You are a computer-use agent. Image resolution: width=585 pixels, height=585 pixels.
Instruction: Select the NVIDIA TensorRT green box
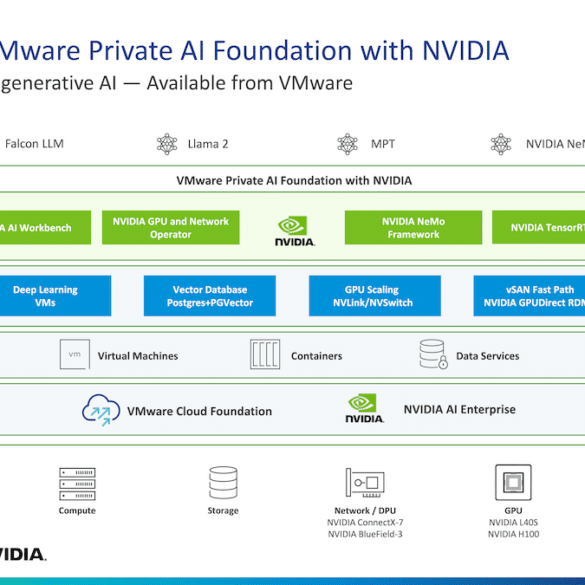(538, 228)
